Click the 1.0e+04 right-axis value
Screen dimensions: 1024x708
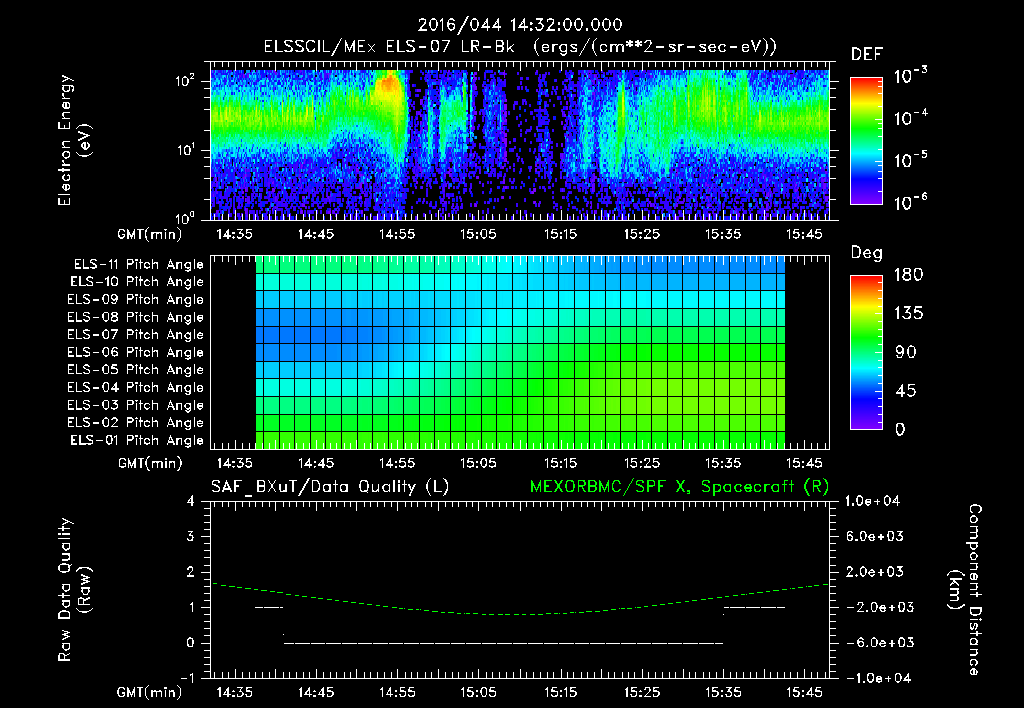[872, 502]
